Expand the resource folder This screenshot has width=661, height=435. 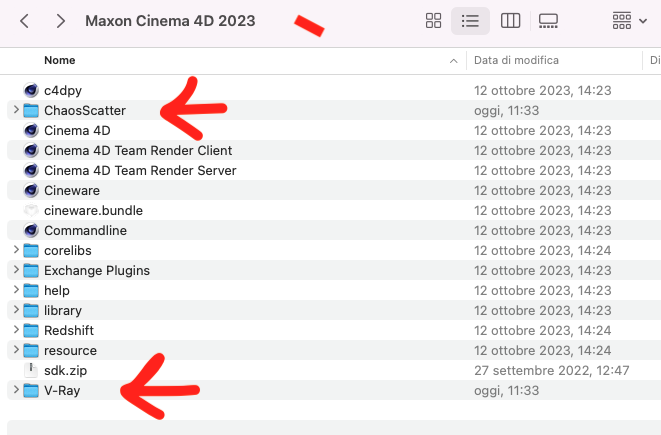coord(16,350)
